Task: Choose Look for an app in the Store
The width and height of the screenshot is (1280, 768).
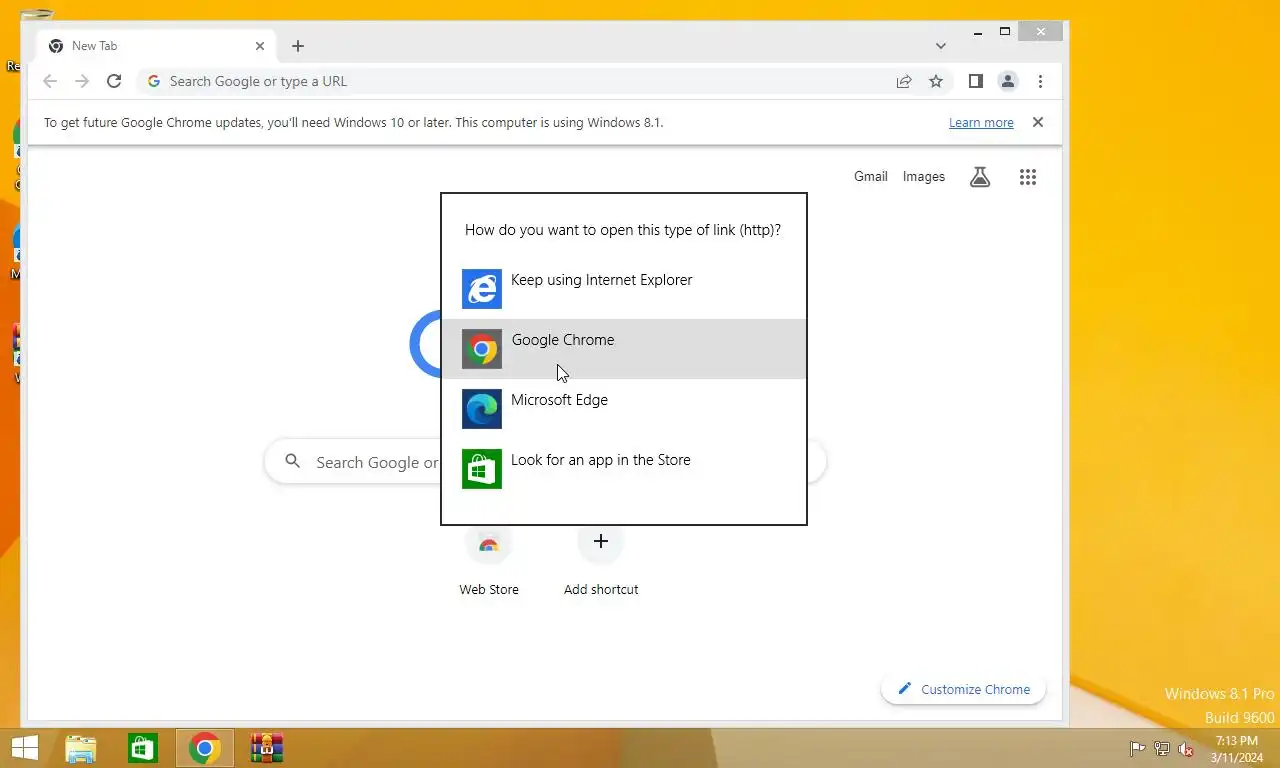Action: tap(623, 468)
